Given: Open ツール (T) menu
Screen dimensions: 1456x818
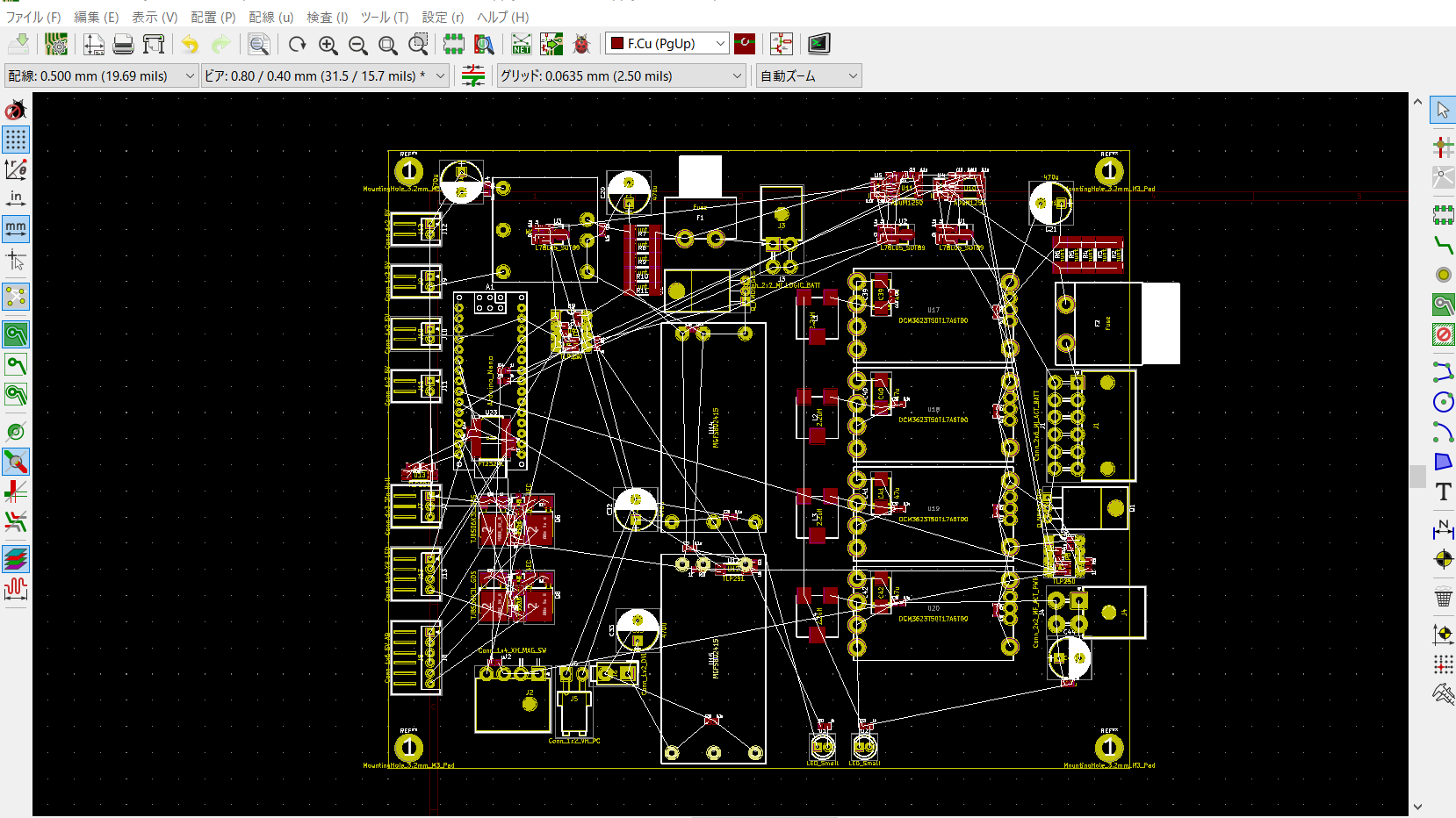Looking at the screenshot, I should pos(385,17).
